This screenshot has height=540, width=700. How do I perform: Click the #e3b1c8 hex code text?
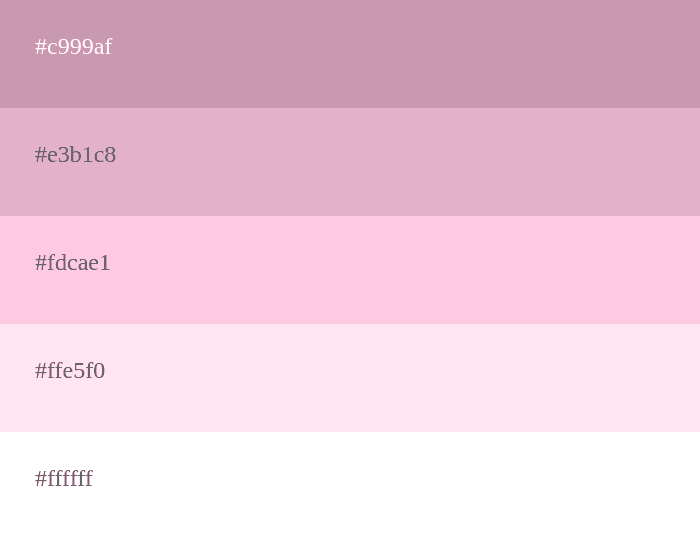point(75,155)
